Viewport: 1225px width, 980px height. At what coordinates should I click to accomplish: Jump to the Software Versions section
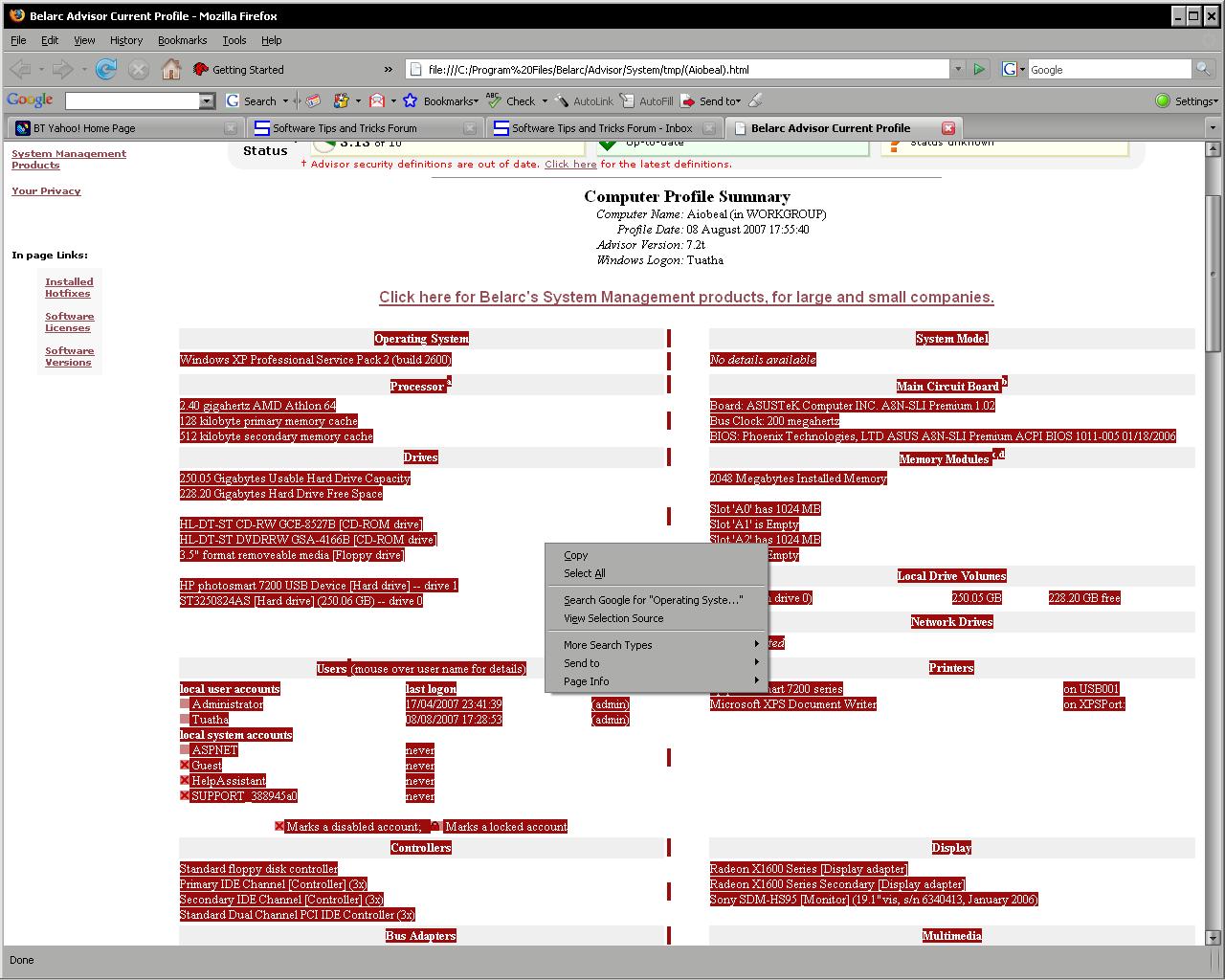[x=69, y=356]
